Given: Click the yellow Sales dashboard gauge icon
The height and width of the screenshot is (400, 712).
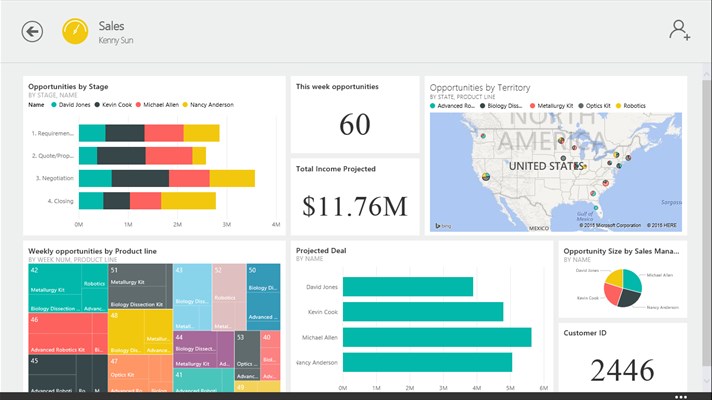Looking at the screenshot, I should coord(75,31).
